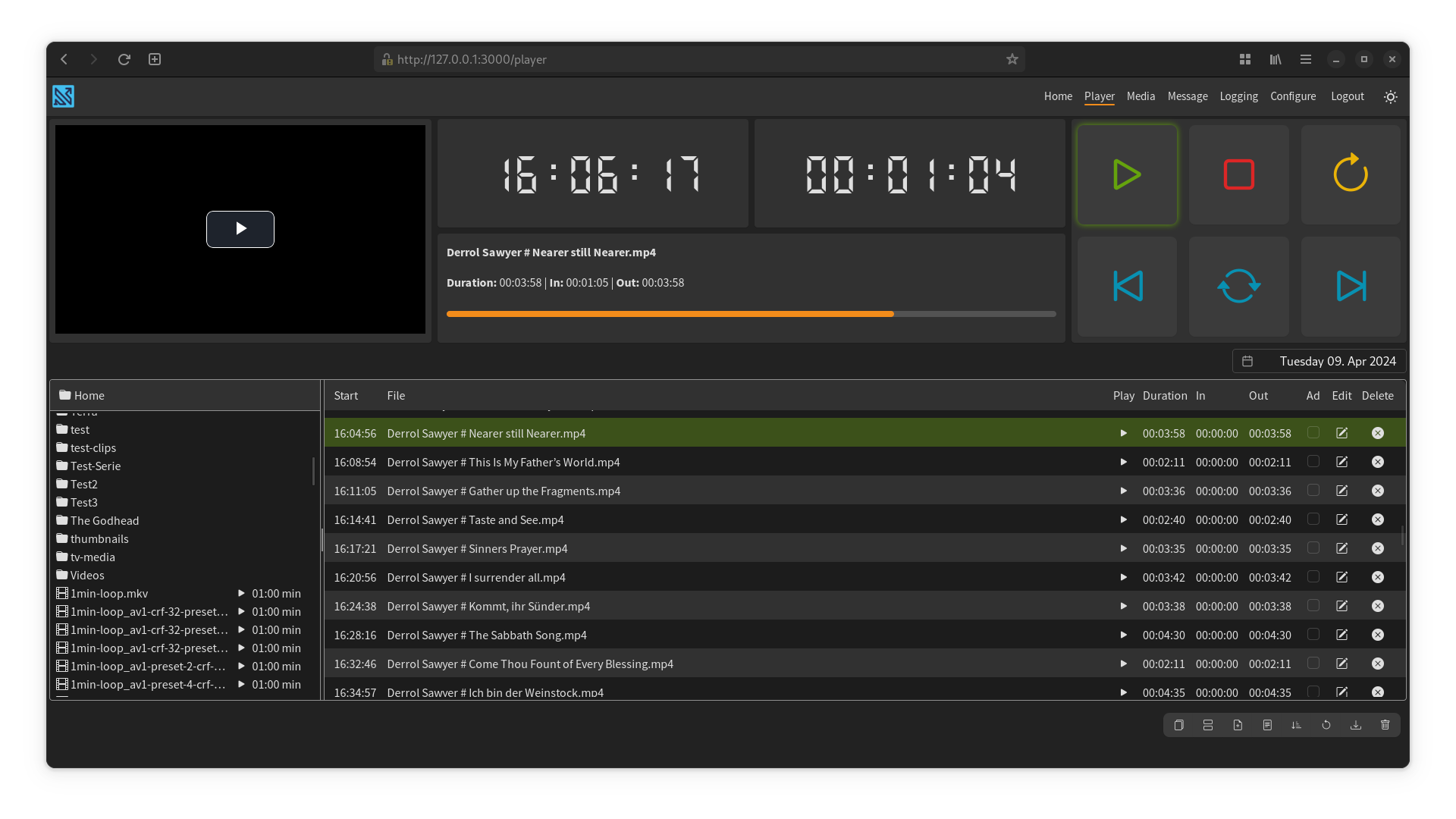1456x819 pixels.
Task: Bookmark this page with the star icon
Action: click(x=1012, y=59)
